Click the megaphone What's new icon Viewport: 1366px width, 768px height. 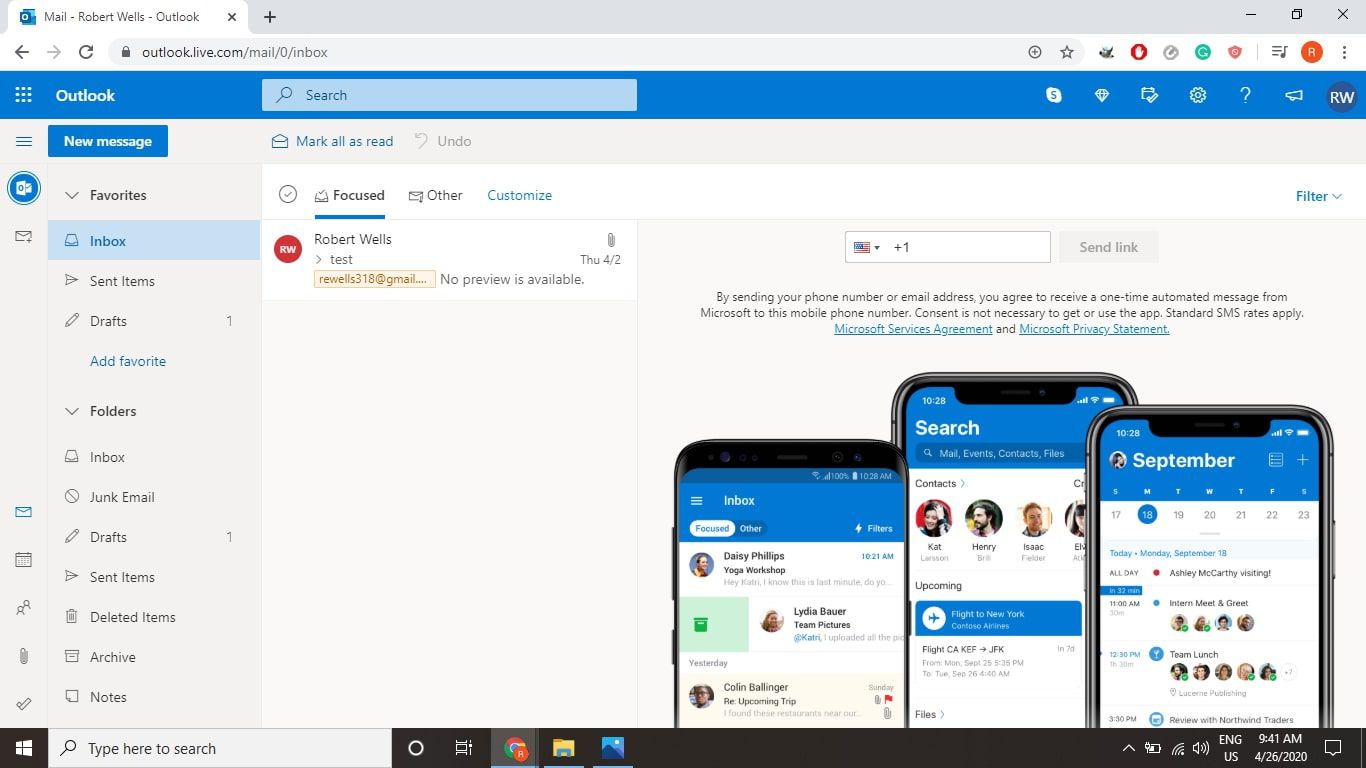pyautogui.click(x=1293, y=95)
